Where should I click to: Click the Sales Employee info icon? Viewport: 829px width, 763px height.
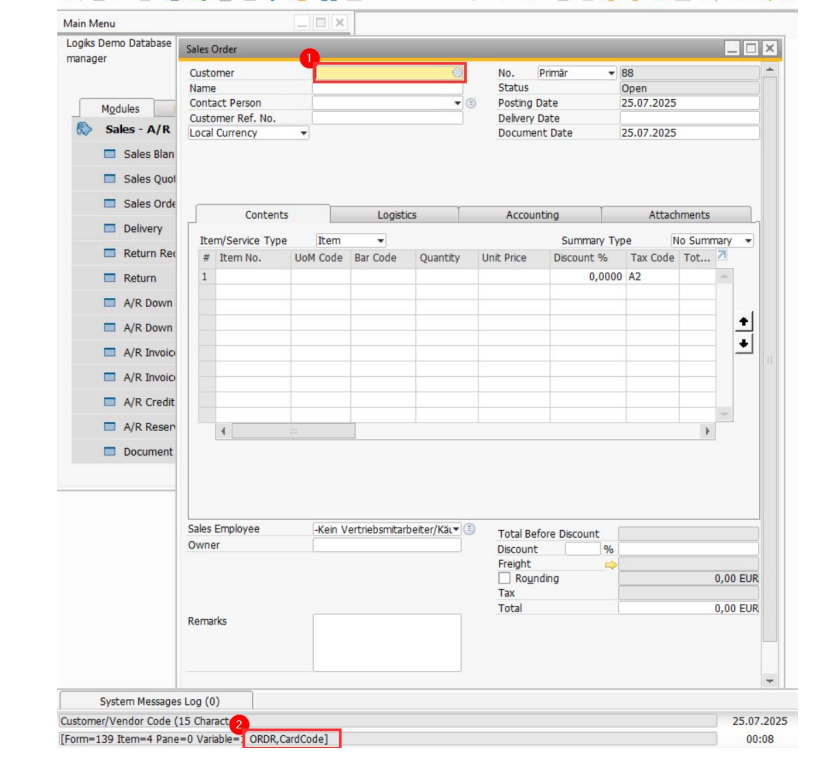coord(470,529)
